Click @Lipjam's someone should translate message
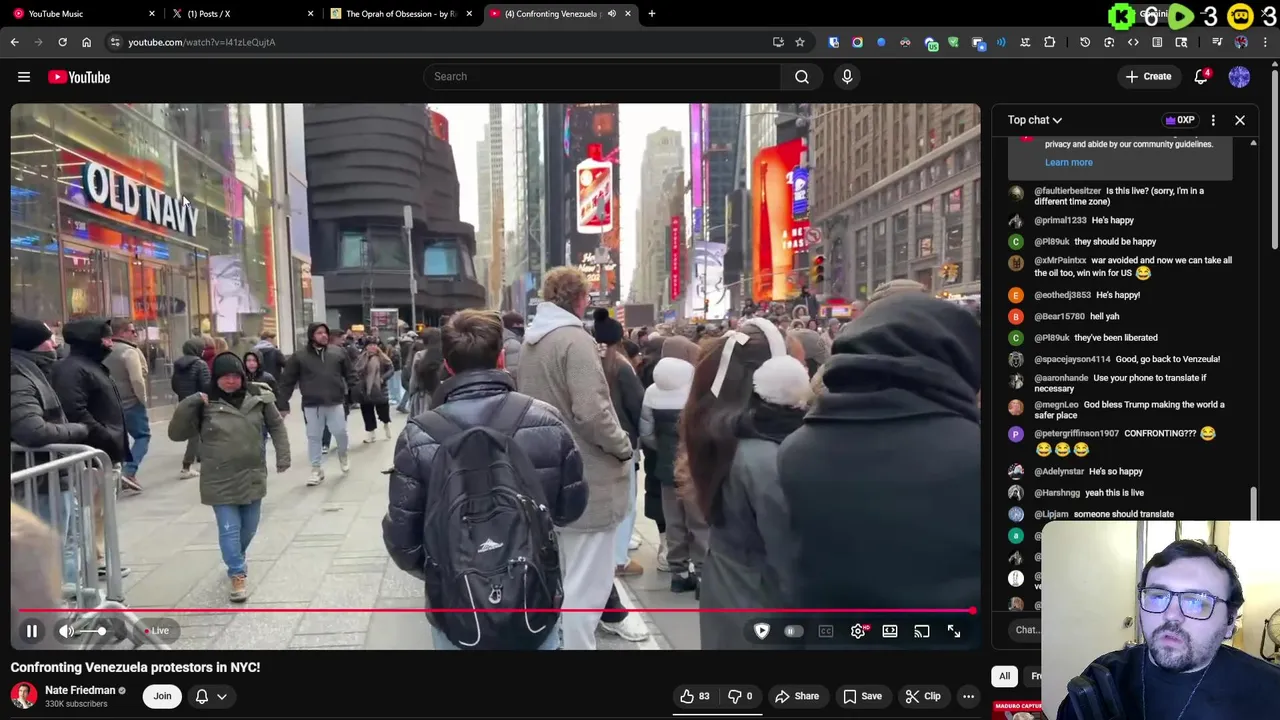This screenshot has width=1280, height=720. pos(1124,514)
